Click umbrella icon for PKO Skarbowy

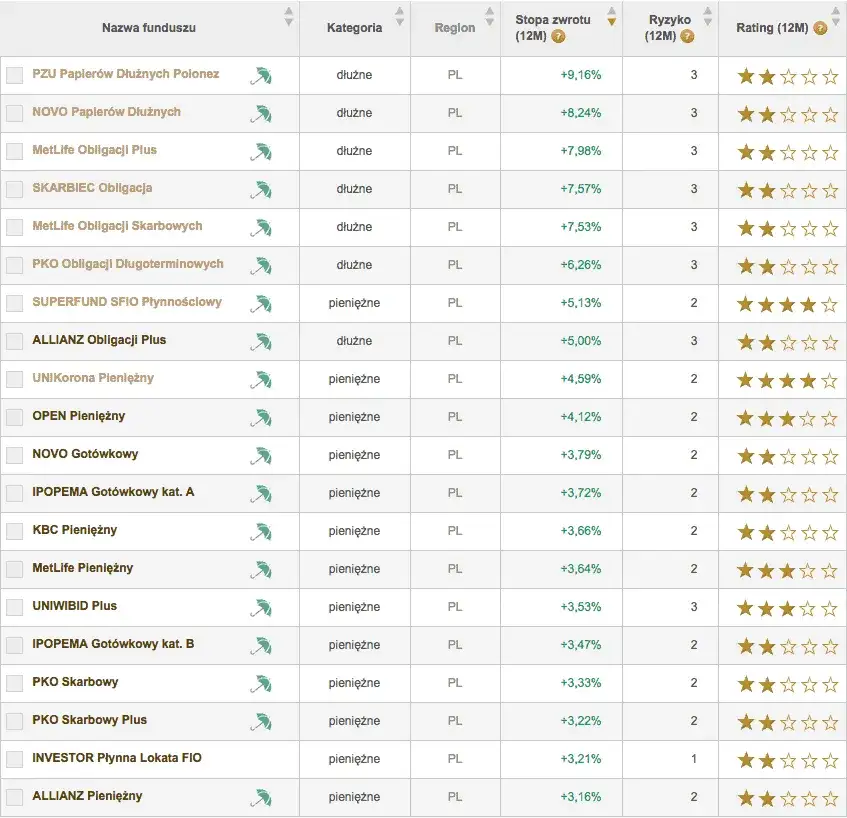pos(261,684)
